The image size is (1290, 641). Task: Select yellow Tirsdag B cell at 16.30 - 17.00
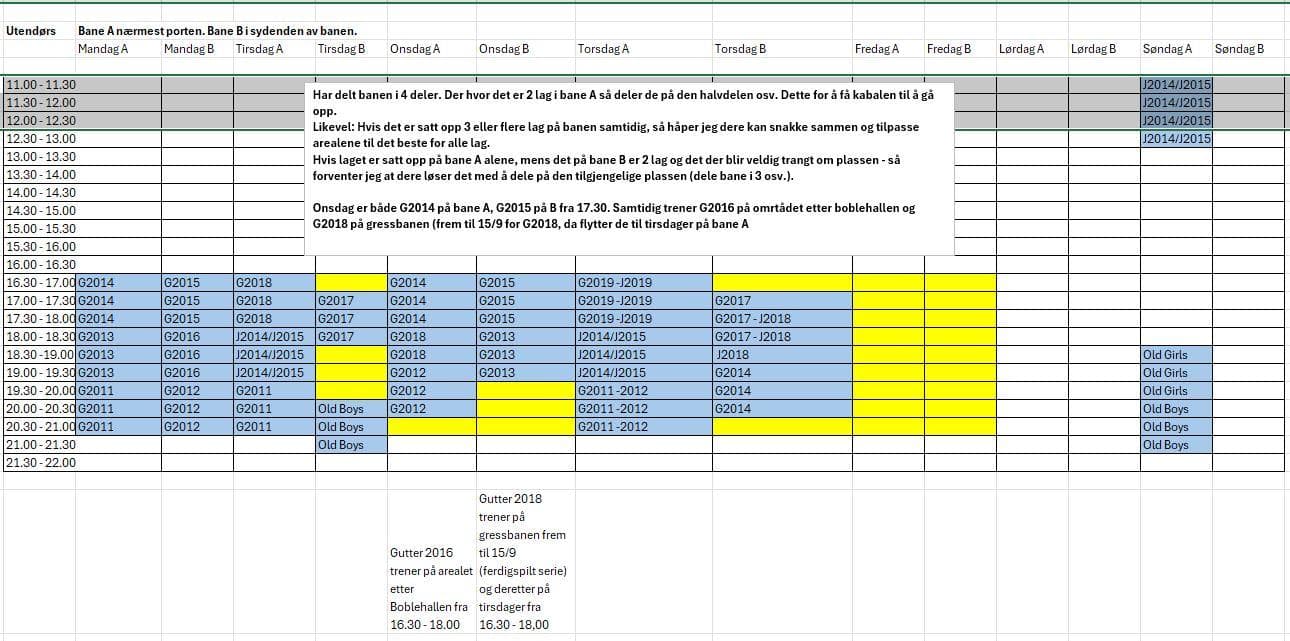351,283
